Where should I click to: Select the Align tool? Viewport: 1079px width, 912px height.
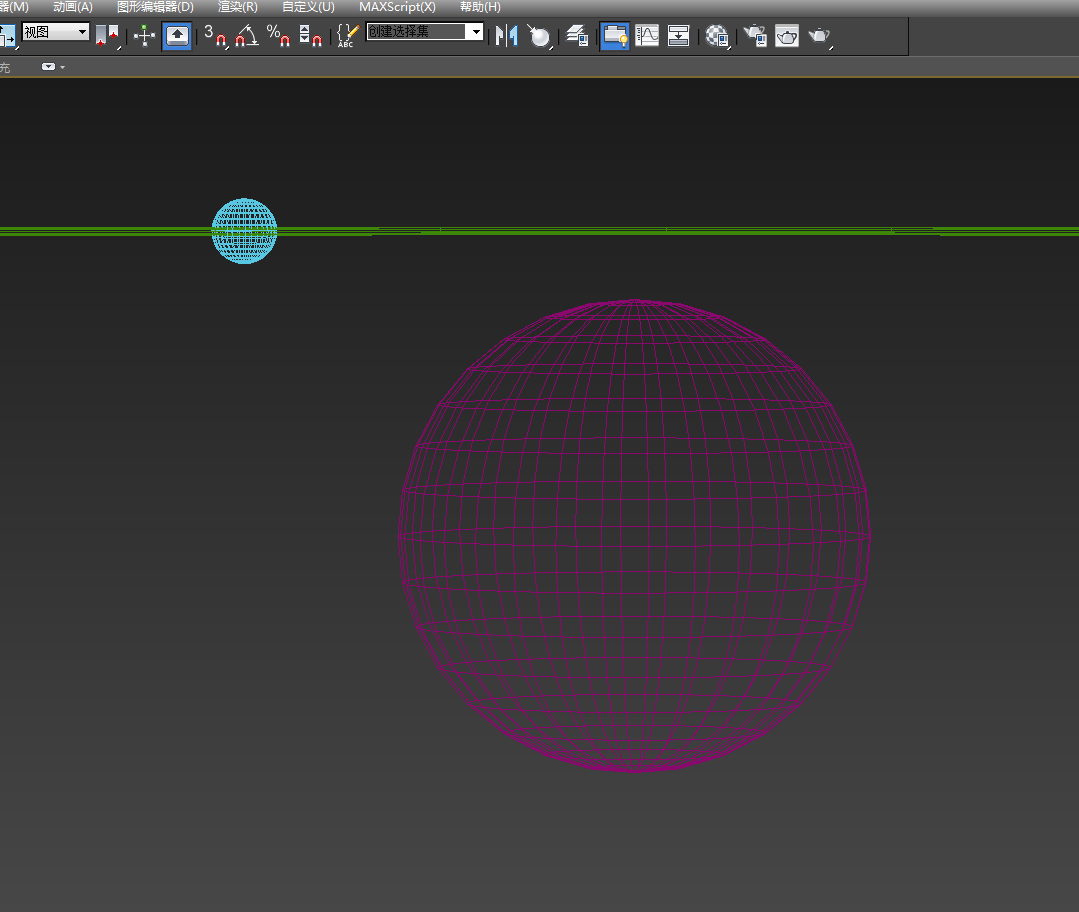[540, 36]
